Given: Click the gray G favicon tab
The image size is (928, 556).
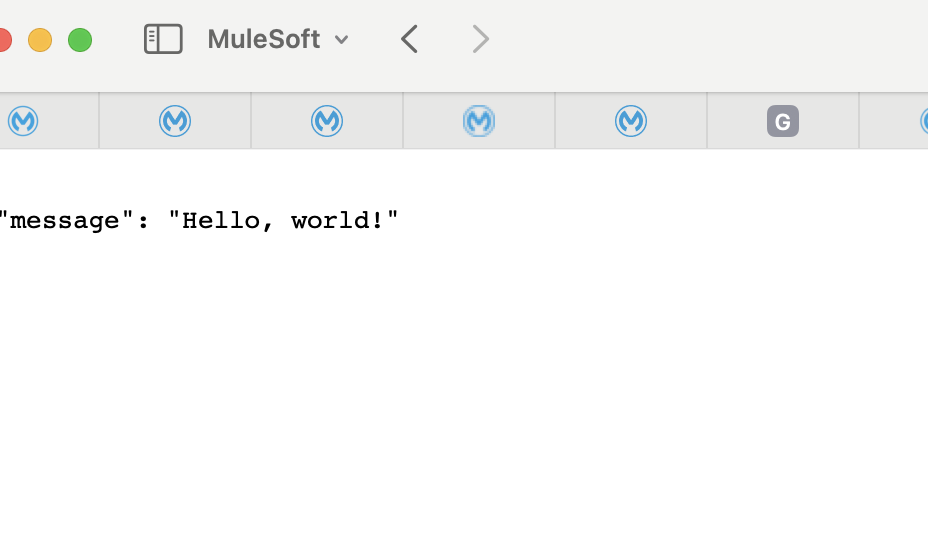Looking at the screenshot, I should click(x=782, y=121).
